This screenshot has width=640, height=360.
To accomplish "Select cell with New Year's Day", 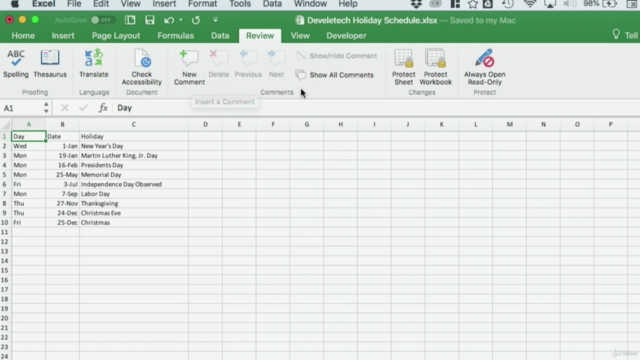I will point(134,146).
